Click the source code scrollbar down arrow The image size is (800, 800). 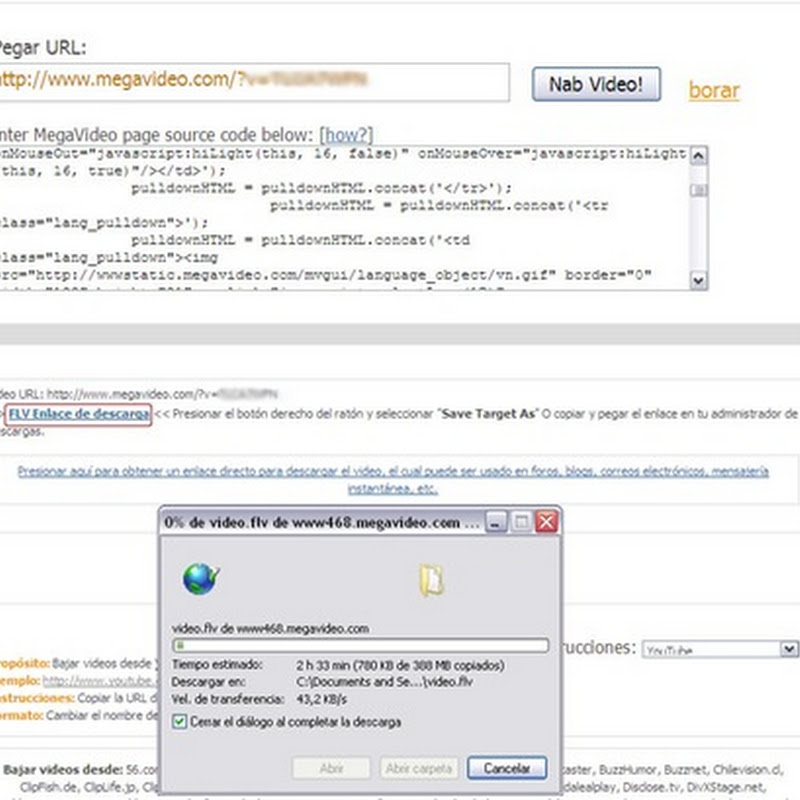click(698, 280)
